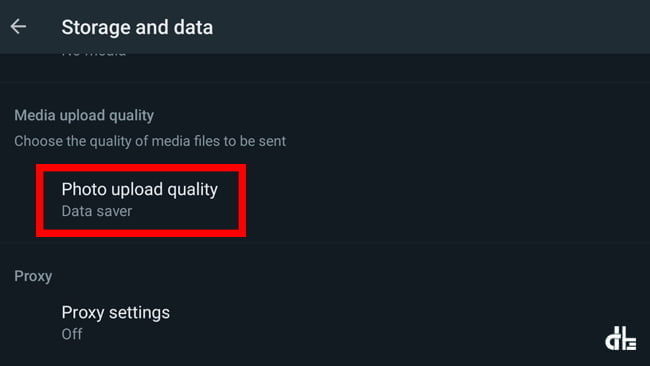This screenshot has height=366, width=650.
Task: Click the Proxy section header label
Action: click(x=33, y=276)
